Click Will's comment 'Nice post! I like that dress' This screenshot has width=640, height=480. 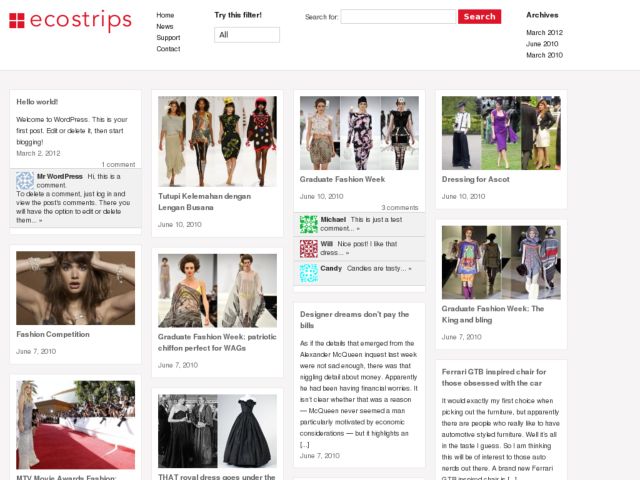pyautogui.click(x=358, y=249)
